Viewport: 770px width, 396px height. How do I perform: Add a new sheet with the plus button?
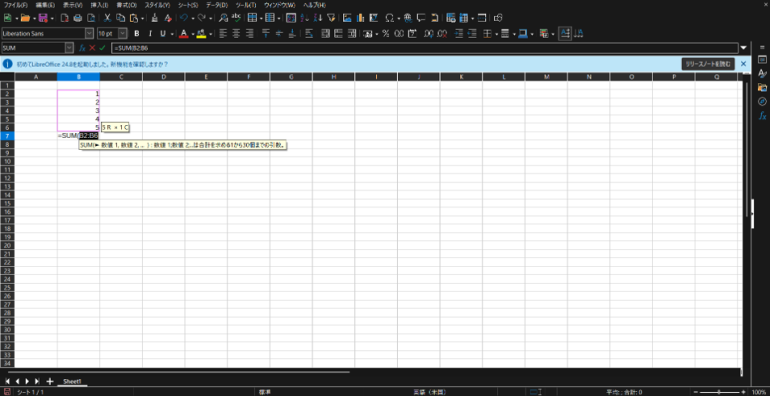(x=50, y=381)
